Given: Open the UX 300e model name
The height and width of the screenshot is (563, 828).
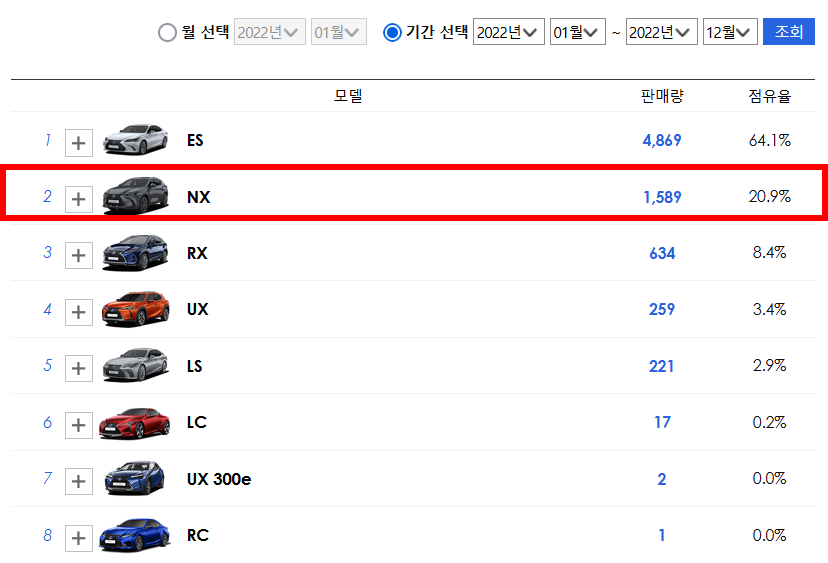Looking at the screenshot, I should [219, 479].
